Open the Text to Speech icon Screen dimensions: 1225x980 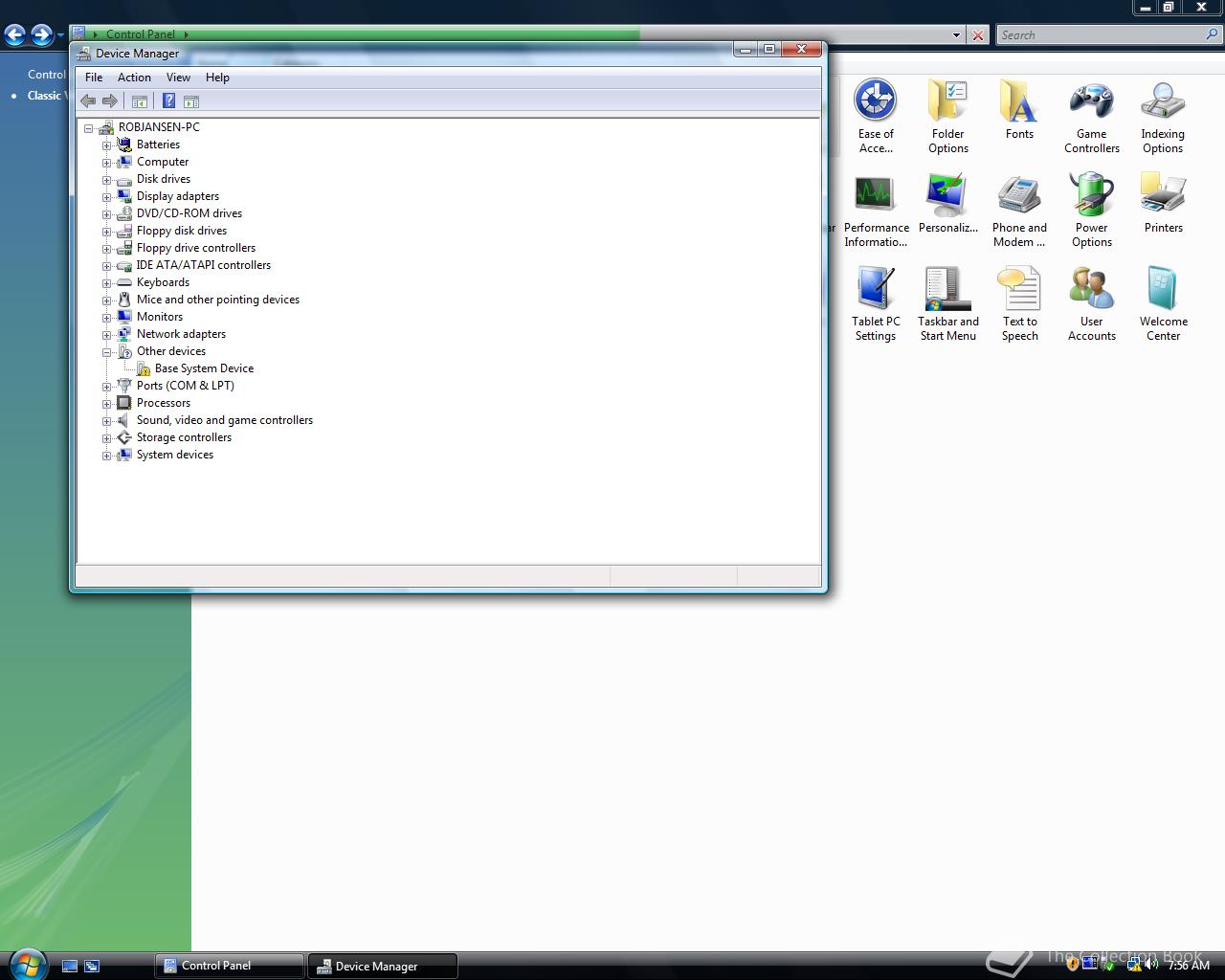coord(1019,304)
